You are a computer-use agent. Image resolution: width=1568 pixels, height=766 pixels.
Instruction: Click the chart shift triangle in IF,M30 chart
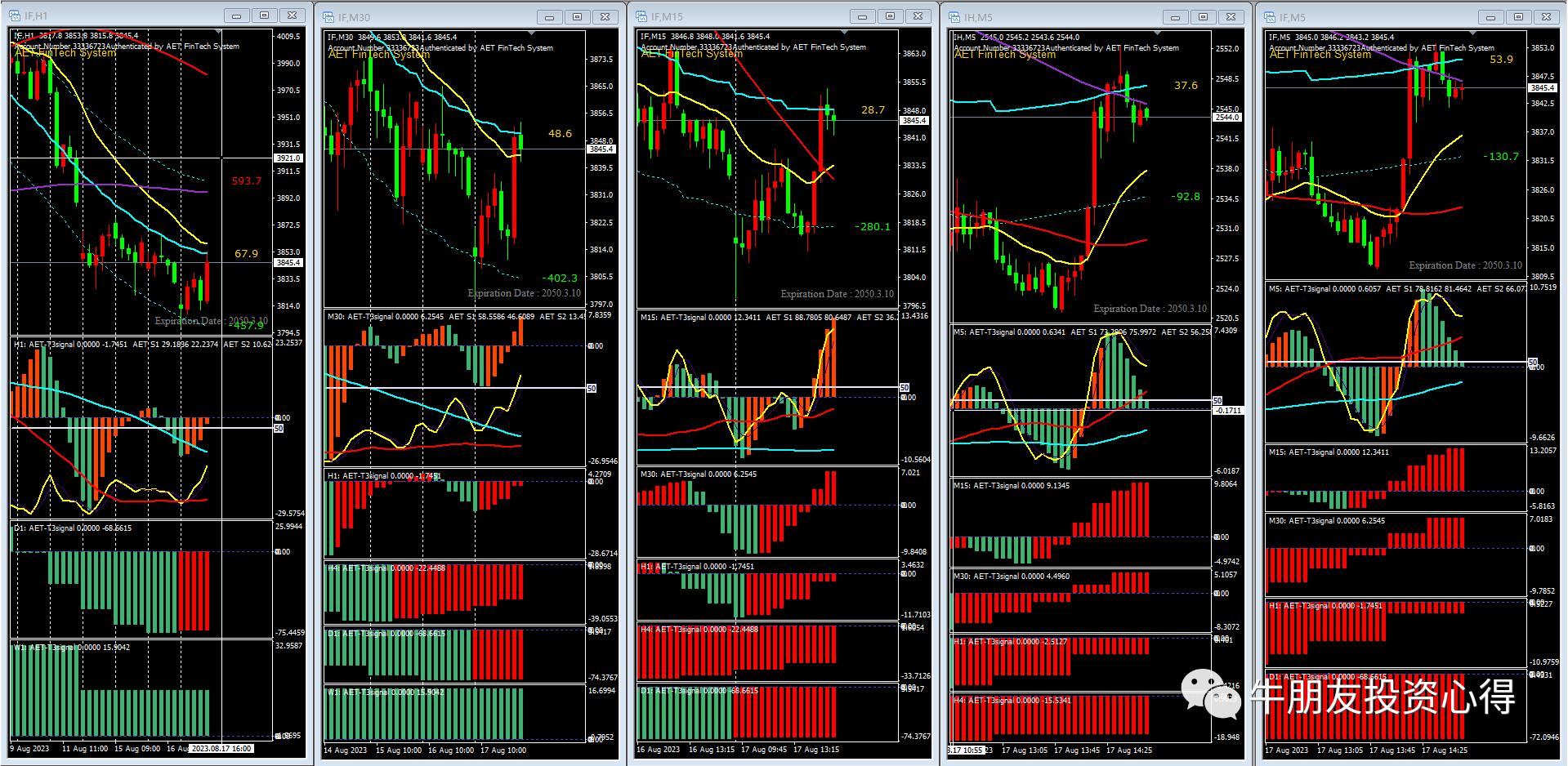pyautogui.click(x=532, y=33)
